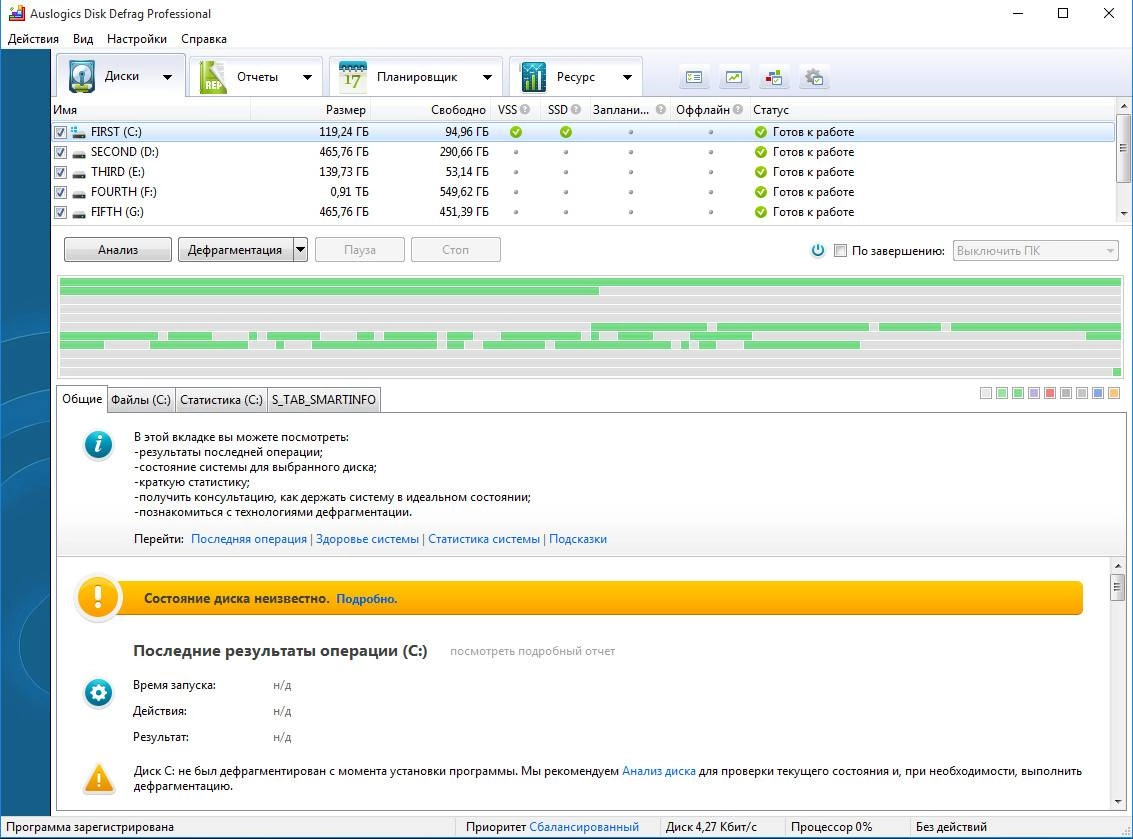
Task: Click the SSD column help question icon
Action: (x=576, y=110)
